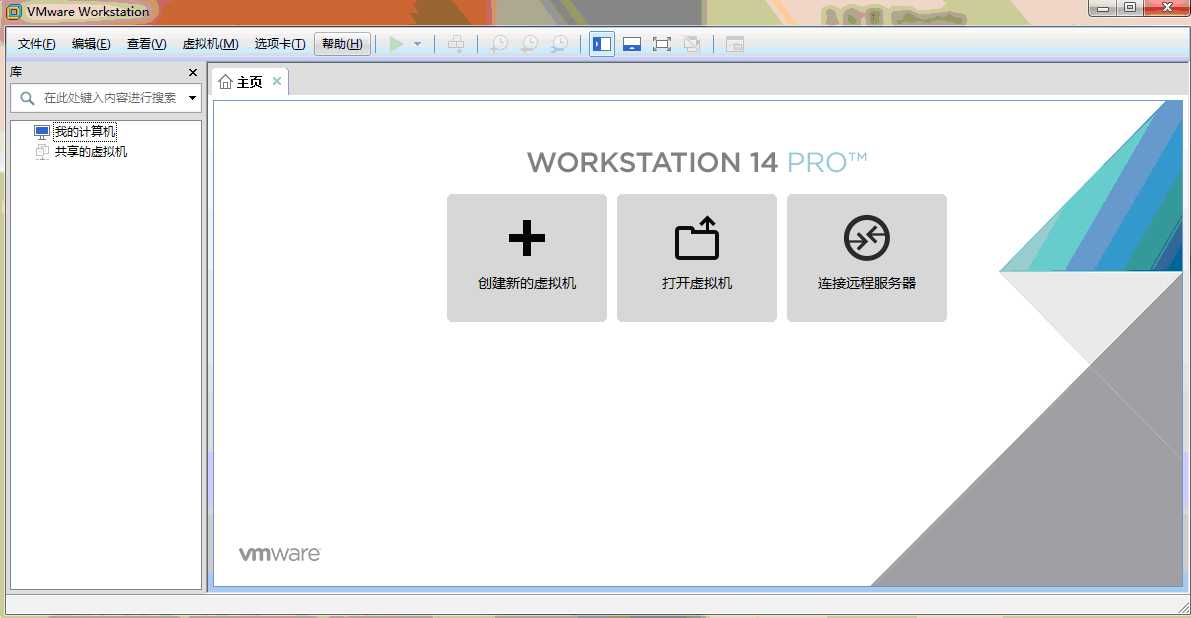Screen dimensions: 1191x618
Task: Click the 我的计算机 monitor icon
Action: click(x=42, y=132)
